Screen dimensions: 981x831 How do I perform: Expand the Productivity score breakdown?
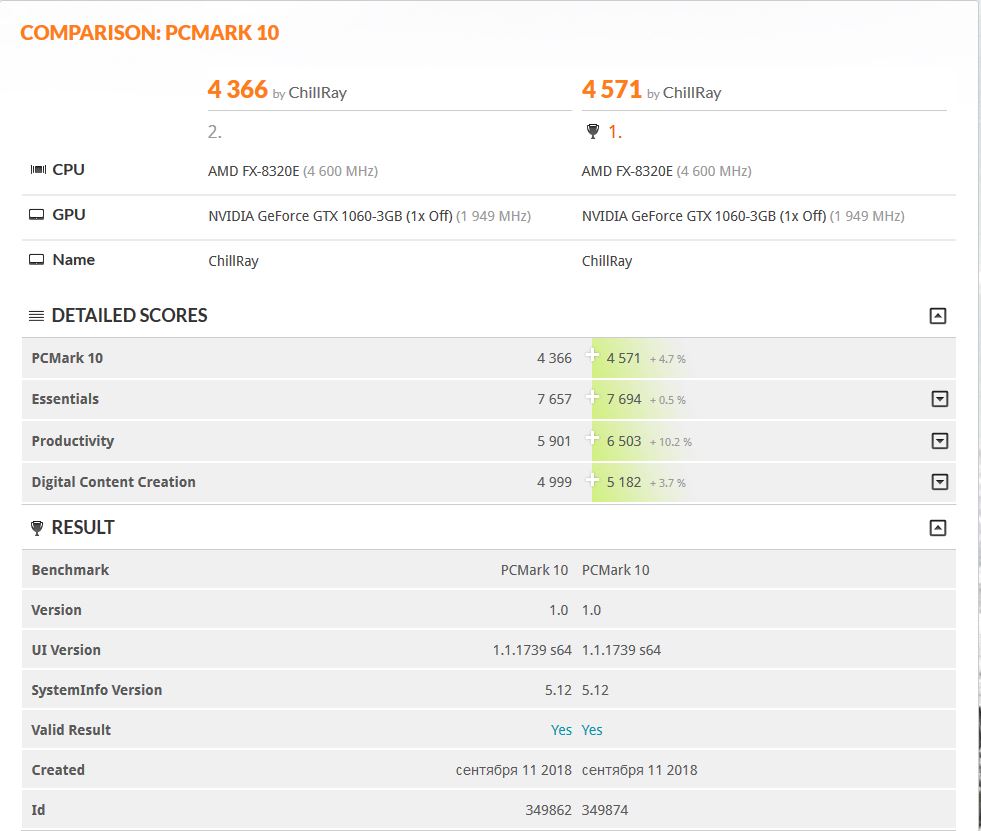tap(940, 441)
